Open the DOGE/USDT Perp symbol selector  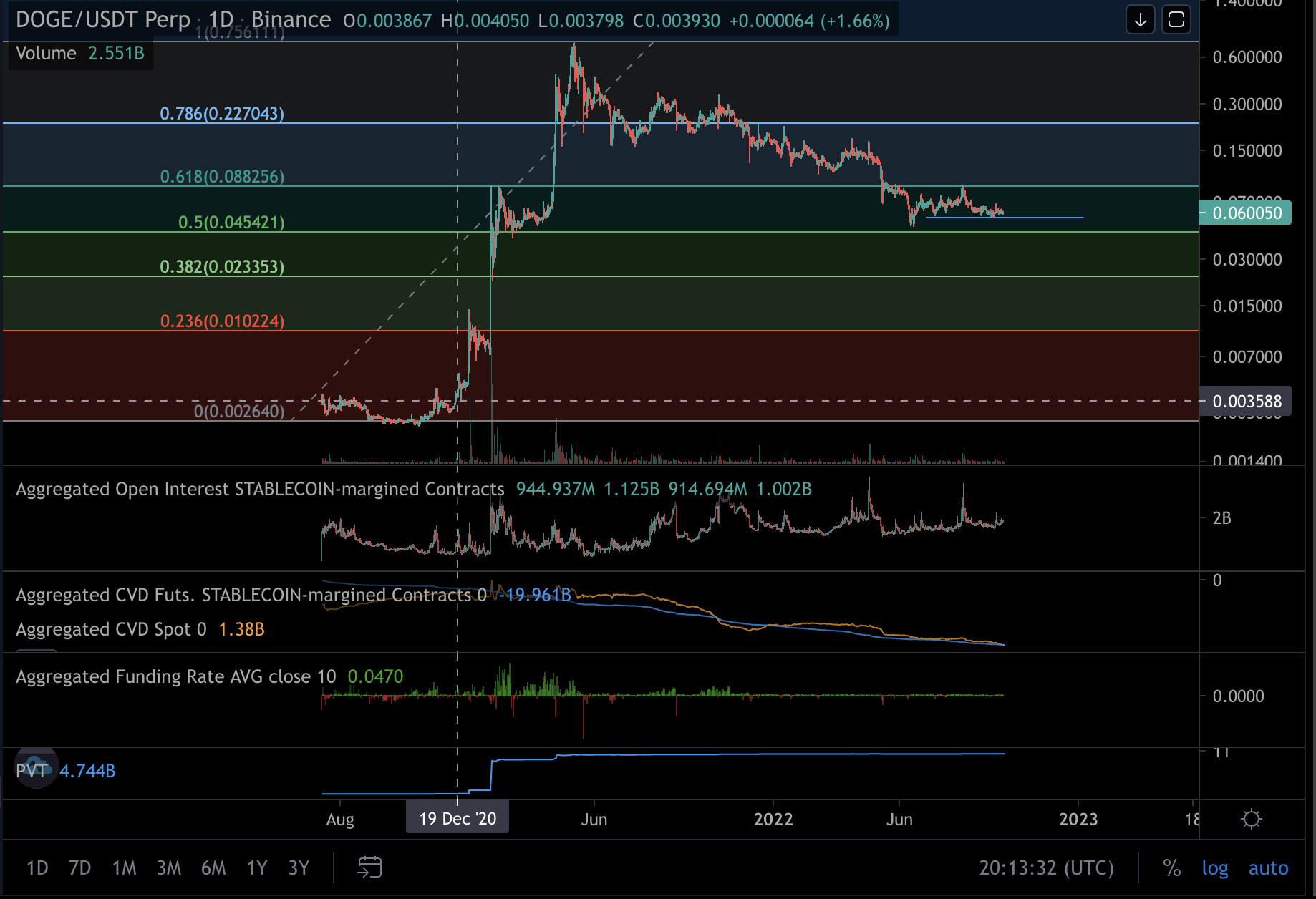click(103, 20)
